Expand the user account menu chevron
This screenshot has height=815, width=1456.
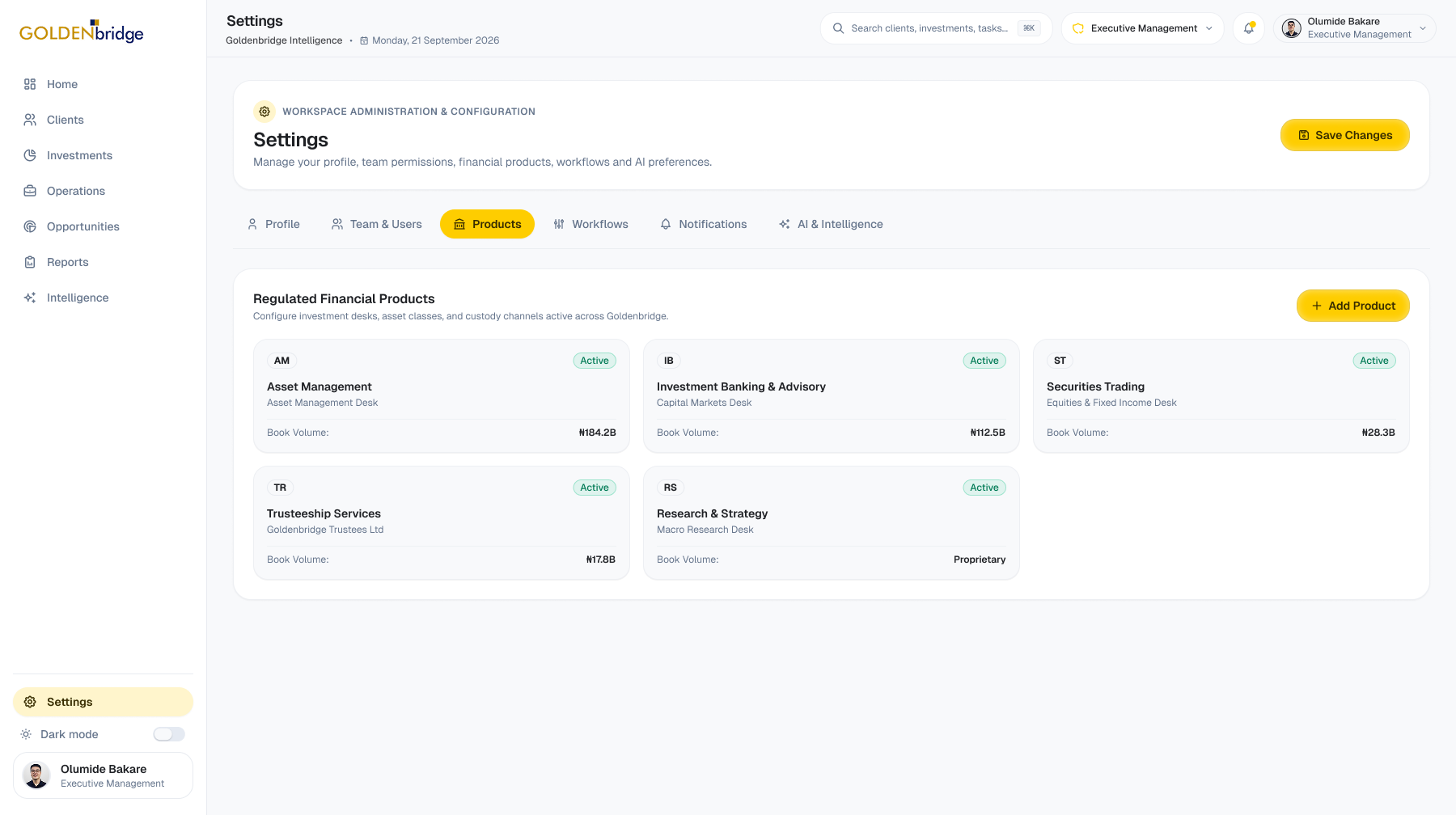pyautogui.click(x=1423, y=28)
